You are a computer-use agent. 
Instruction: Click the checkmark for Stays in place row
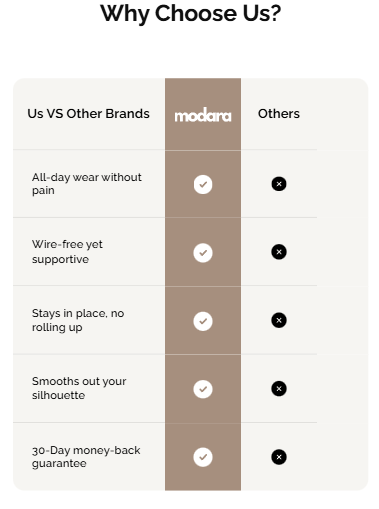[x=203, y=321]
